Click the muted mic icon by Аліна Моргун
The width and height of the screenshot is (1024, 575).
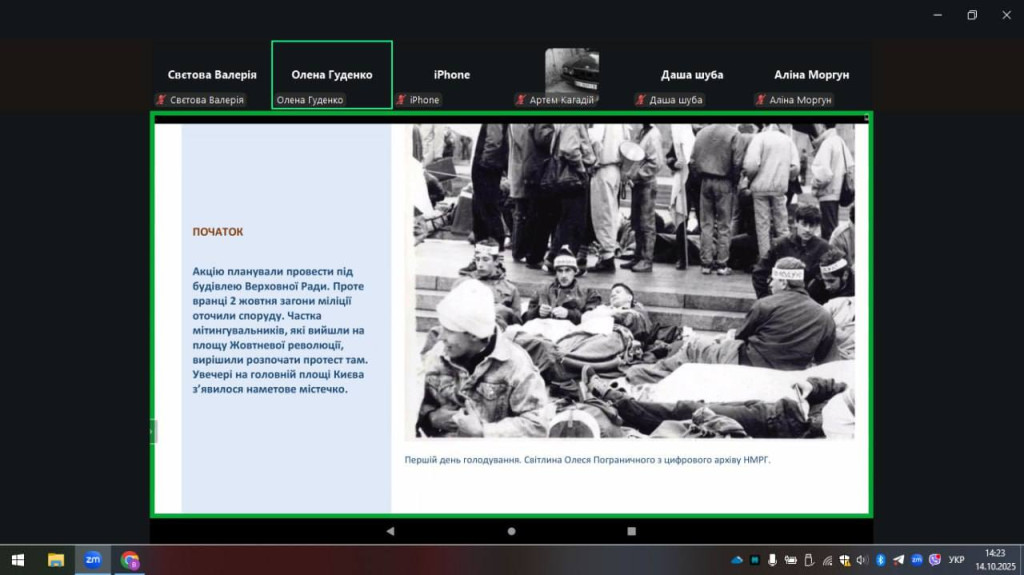(761, 100)
